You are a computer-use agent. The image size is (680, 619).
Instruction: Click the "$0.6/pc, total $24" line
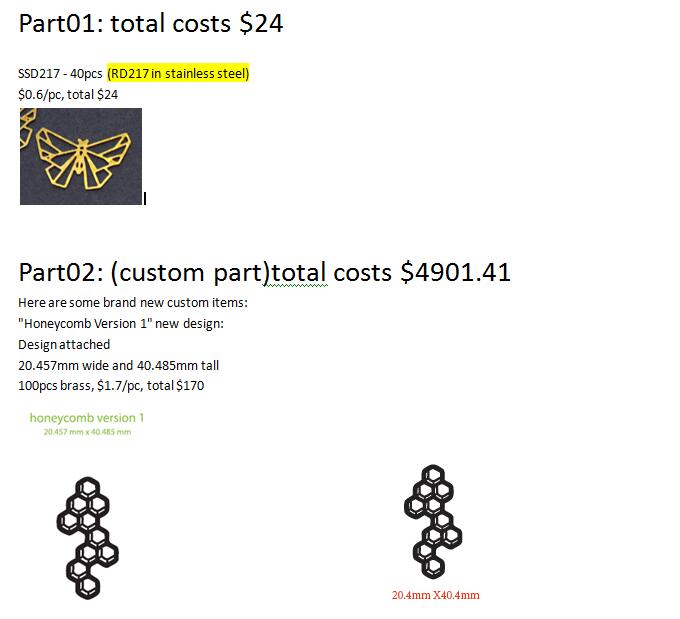click(x=68, y=94)
